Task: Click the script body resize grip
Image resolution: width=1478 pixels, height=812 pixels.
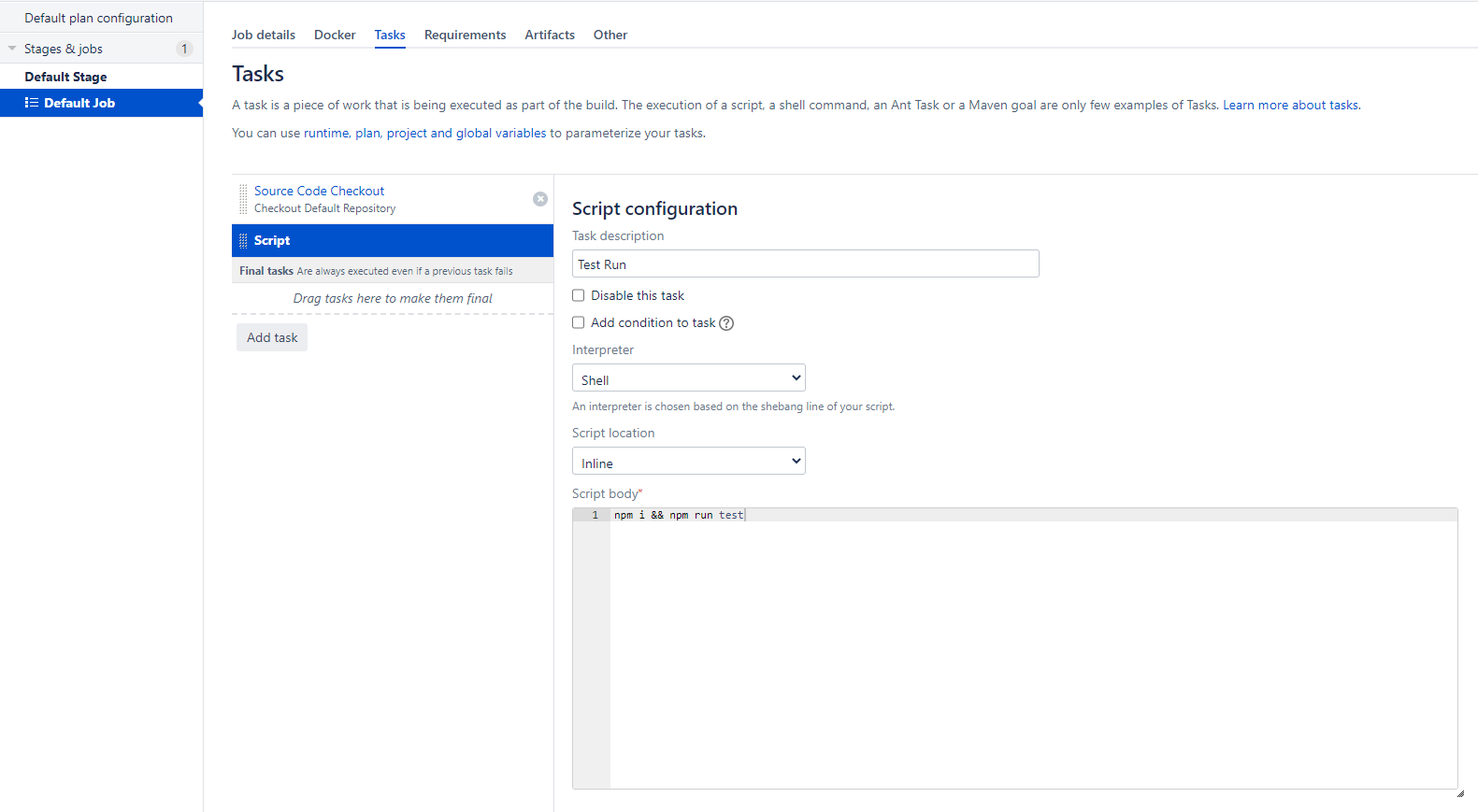Action: click(x=1460, y=793)
